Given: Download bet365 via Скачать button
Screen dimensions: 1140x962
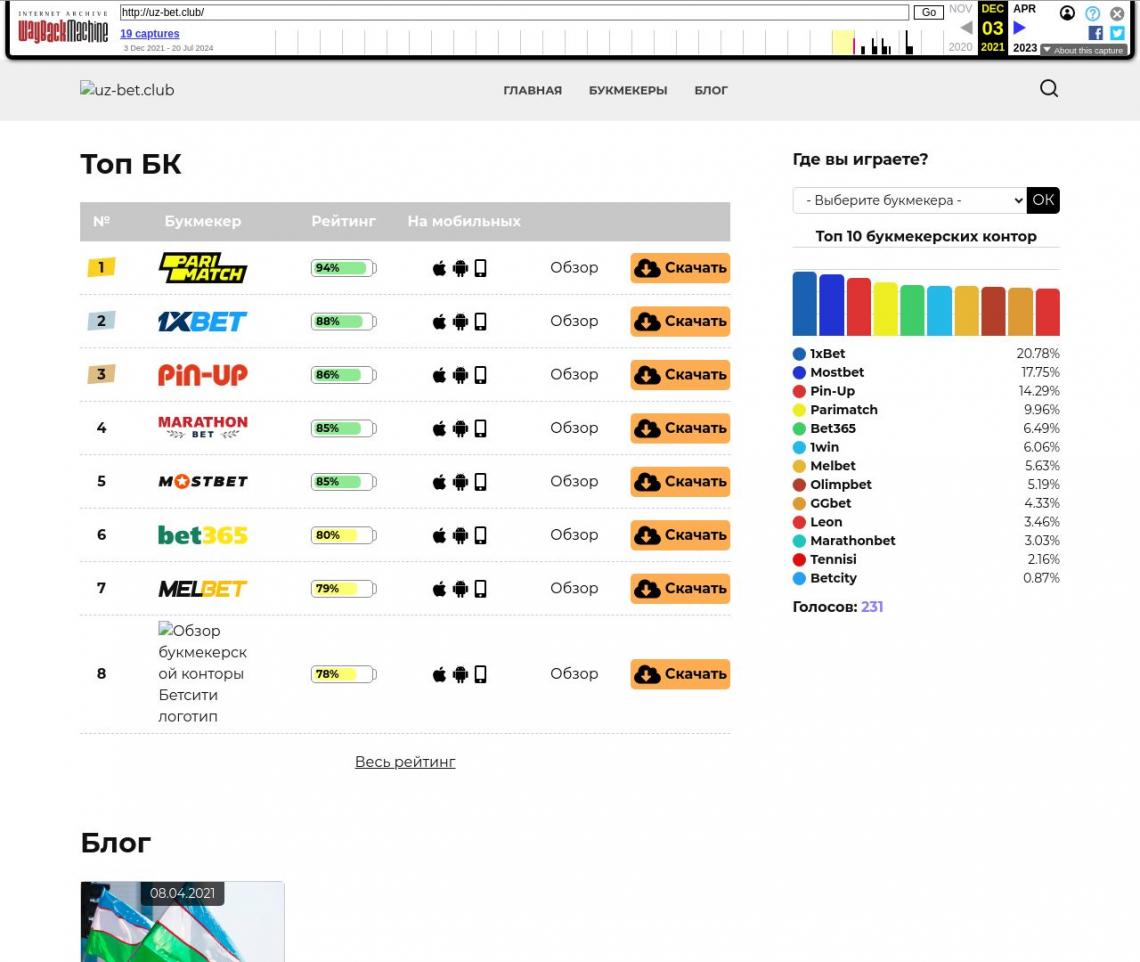Looking at the screenshot, I should coord(681,535).
